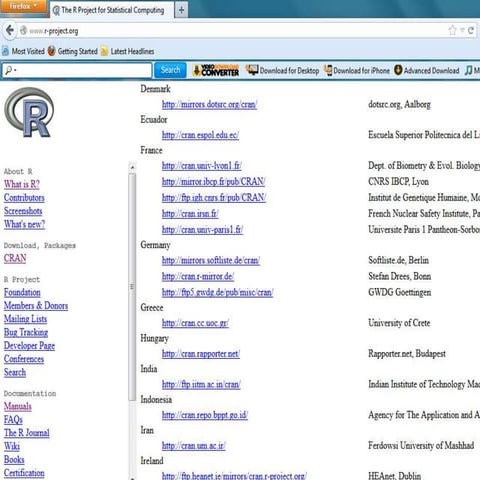Open the Contributors link

tap(24, 197)
